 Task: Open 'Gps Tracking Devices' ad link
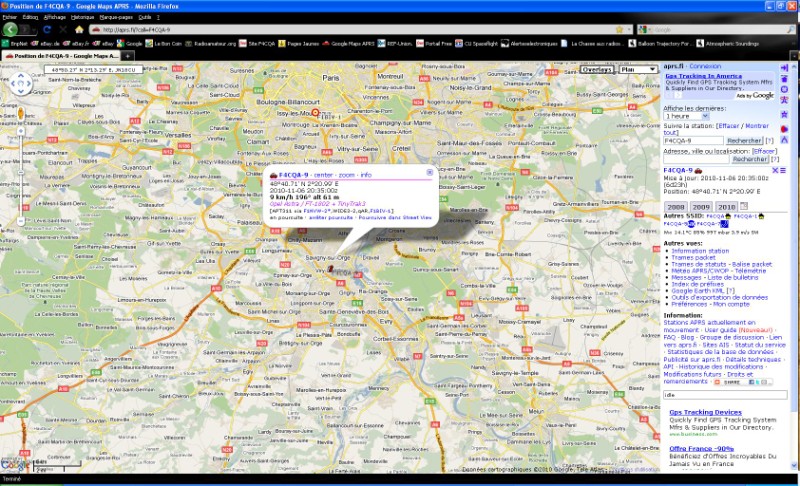pyautogui.click(x=705, y=412)
